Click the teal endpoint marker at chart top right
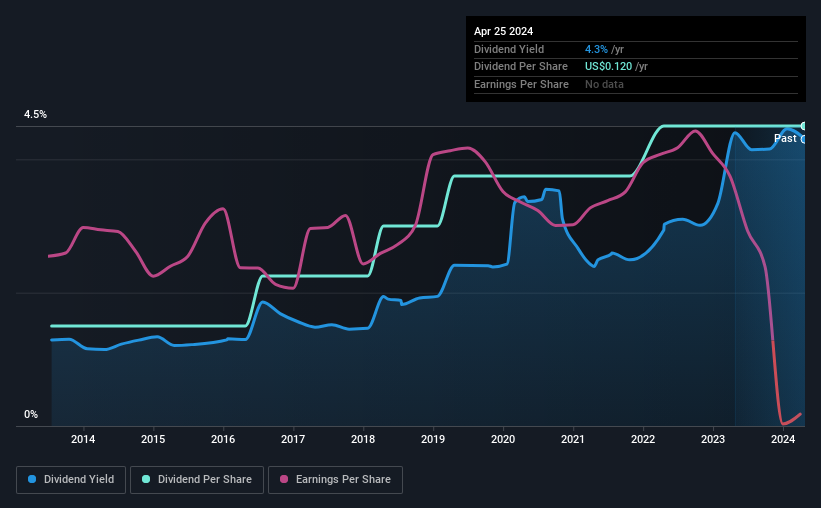The image size is (821, 508). point(803,126)
